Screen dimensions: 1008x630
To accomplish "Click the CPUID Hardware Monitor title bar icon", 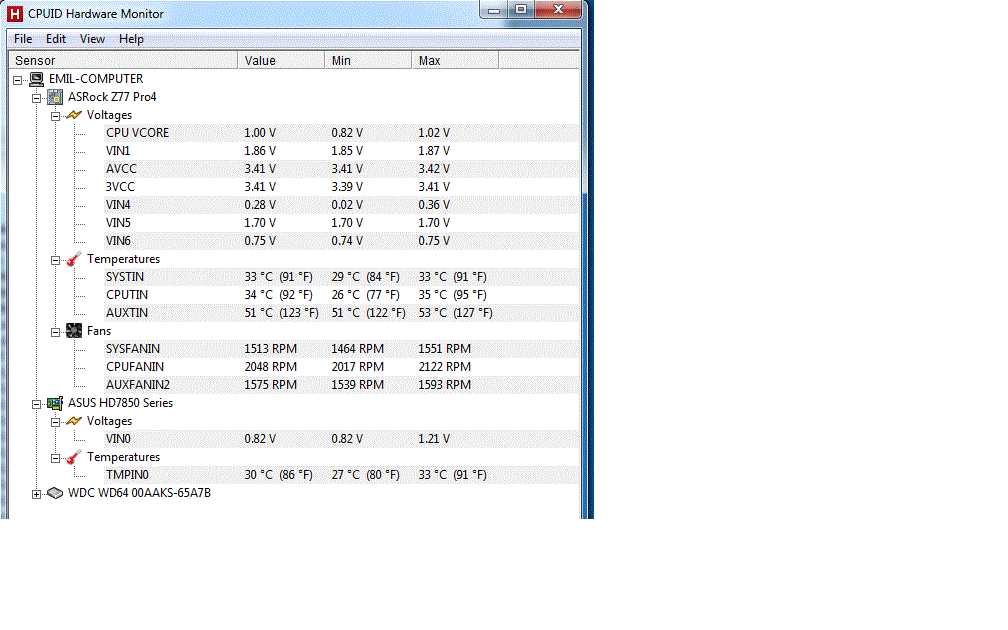I will 14,14.
